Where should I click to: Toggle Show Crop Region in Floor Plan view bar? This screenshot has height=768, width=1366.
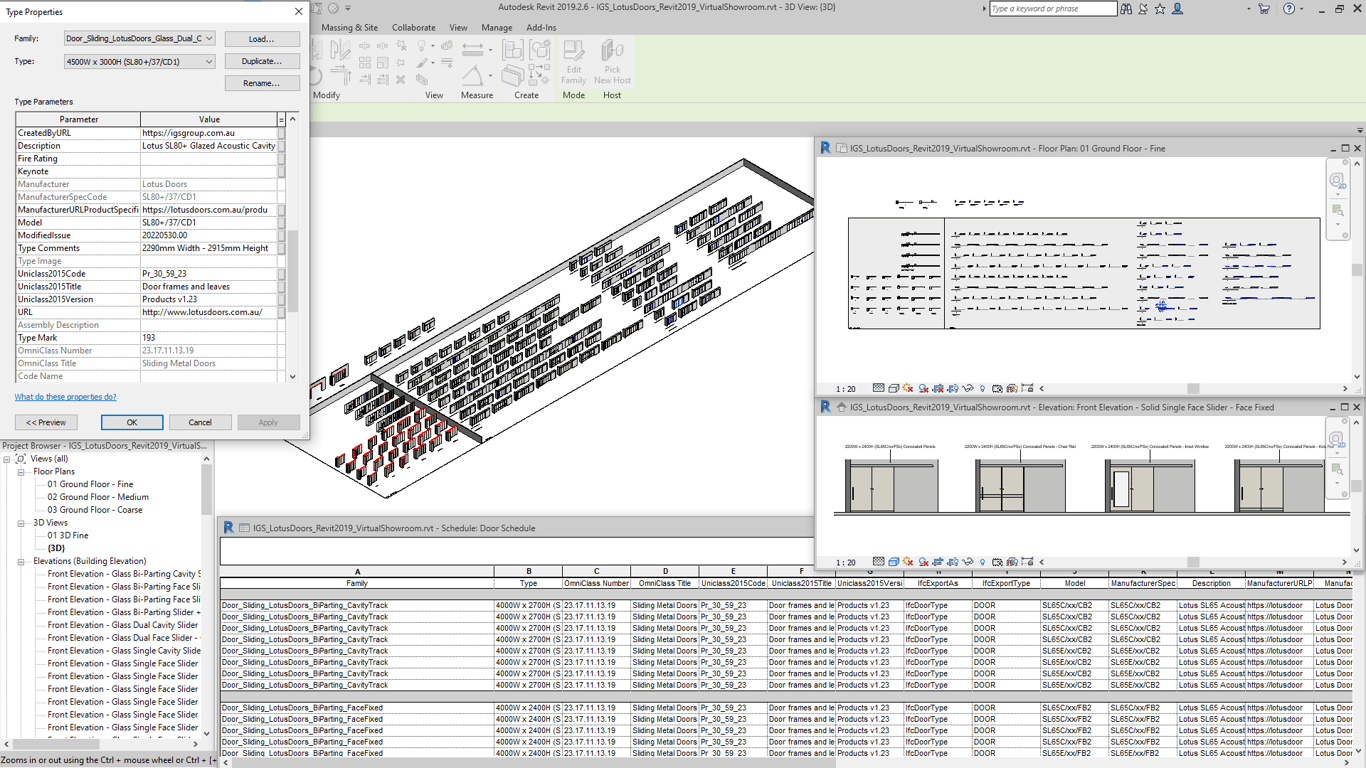pyautogui.click(x=953, y=388)
